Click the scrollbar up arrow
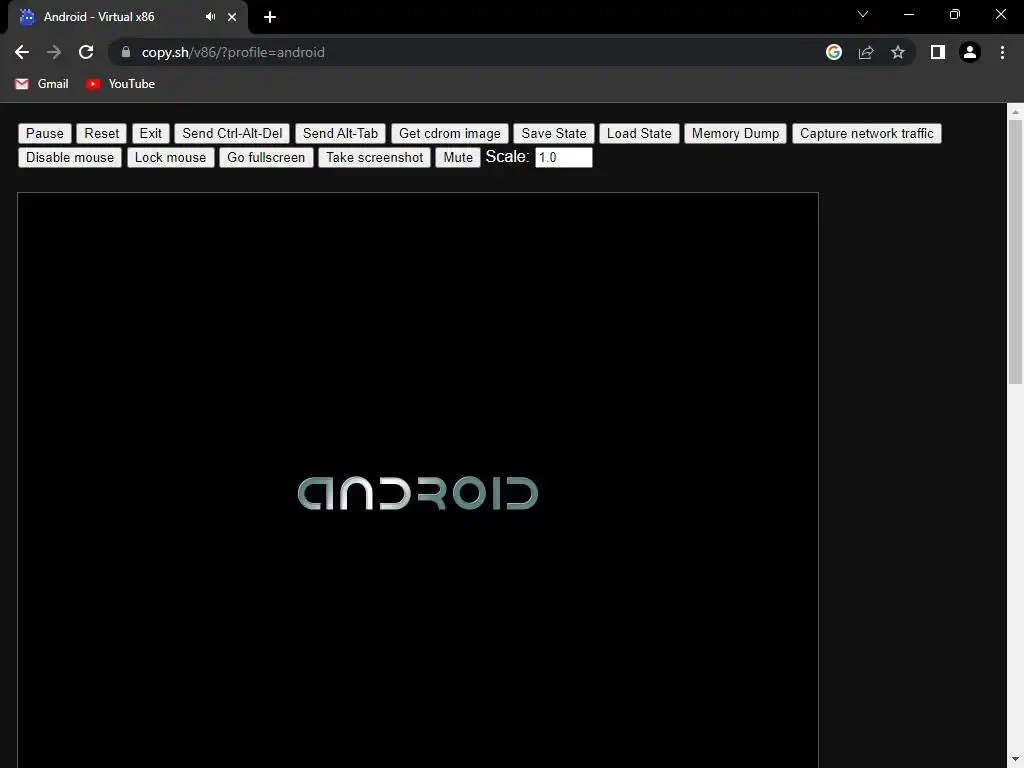This screenshot has width=1024, height=768. point(1015,112)
